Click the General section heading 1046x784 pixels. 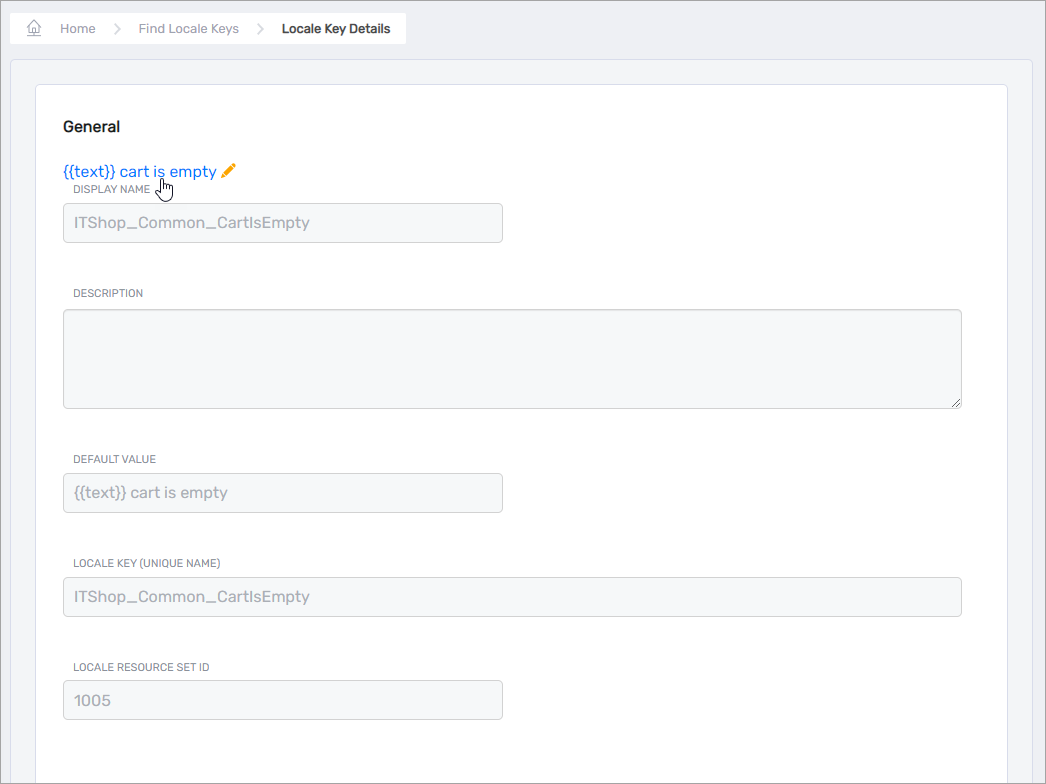click(x=91, y=127)
